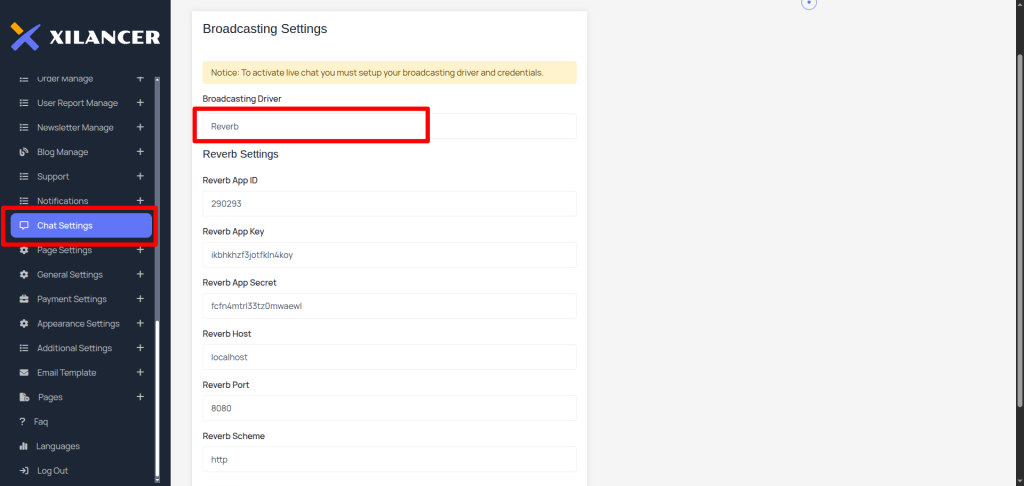Image resolution: width=1024 pixels, height=486 pixels.
Task: Click the Xilancer logo
Action: click(85, 37)
